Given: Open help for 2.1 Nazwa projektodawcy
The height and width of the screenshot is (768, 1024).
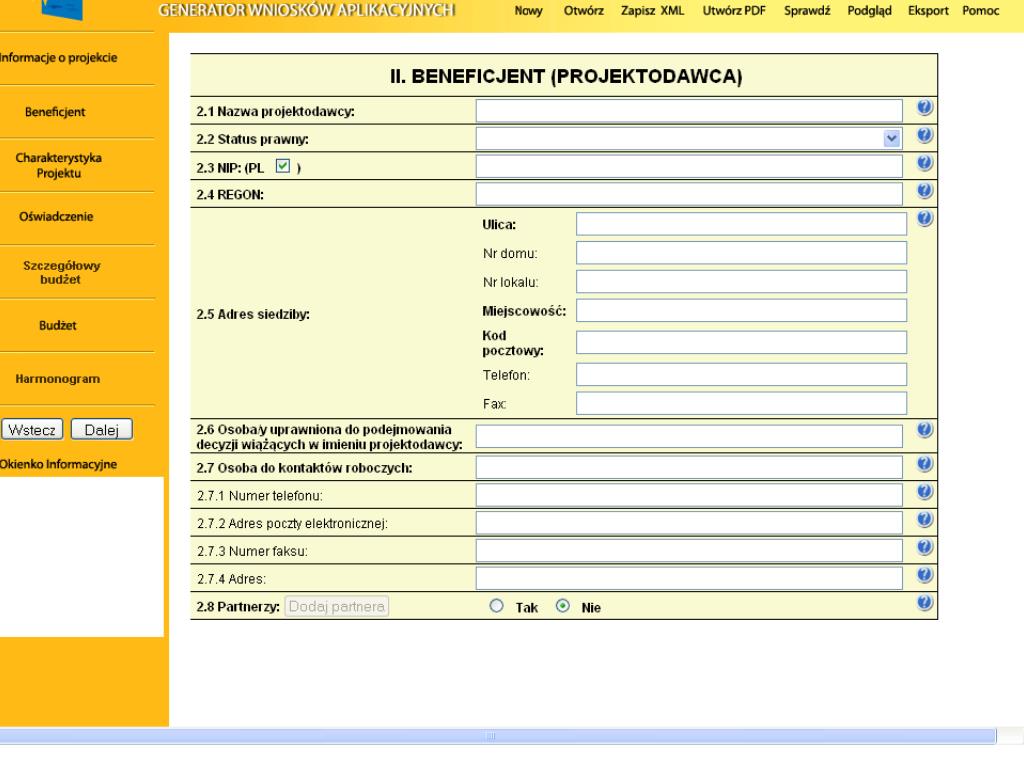Looking at the screenshot, I should pyautogui.click(x=924, y=107).
